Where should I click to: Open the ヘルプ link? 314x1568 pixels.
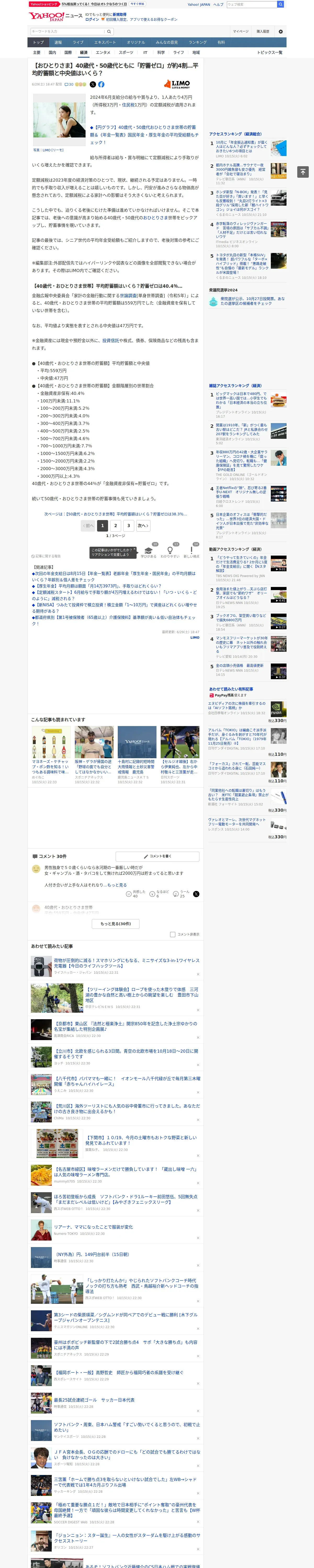pos(218,4)
